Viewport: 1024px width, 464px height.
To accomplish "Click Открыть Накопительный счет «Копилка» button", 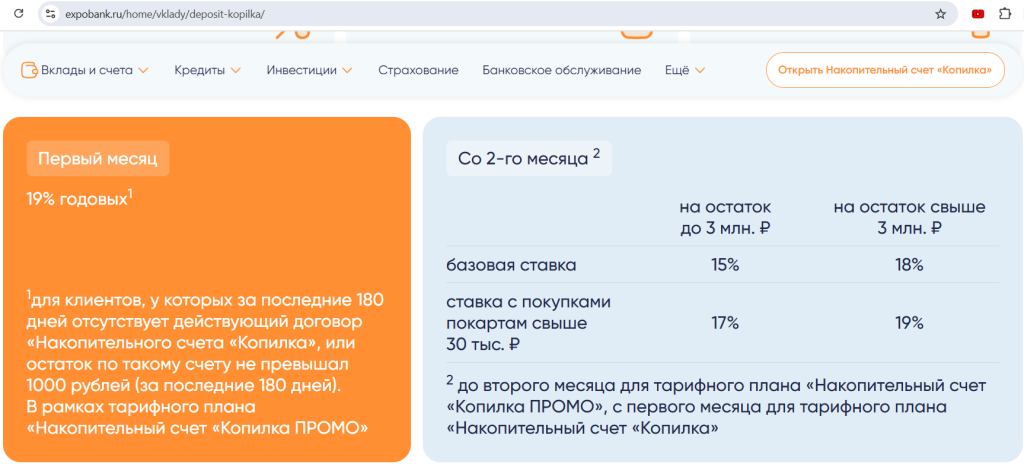I will 885,70.
